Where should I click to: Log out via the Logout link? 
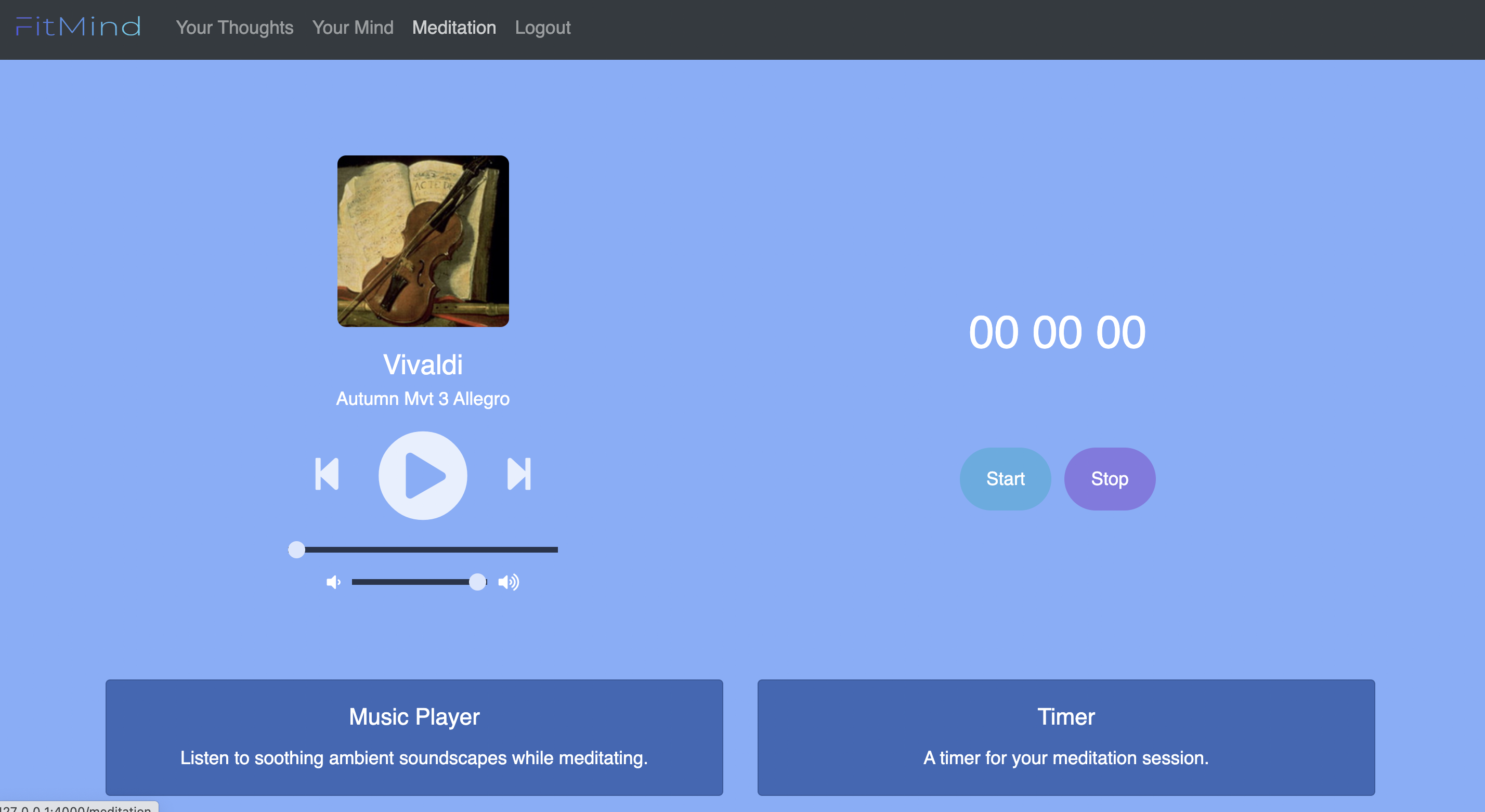click(x=542, y=28)
